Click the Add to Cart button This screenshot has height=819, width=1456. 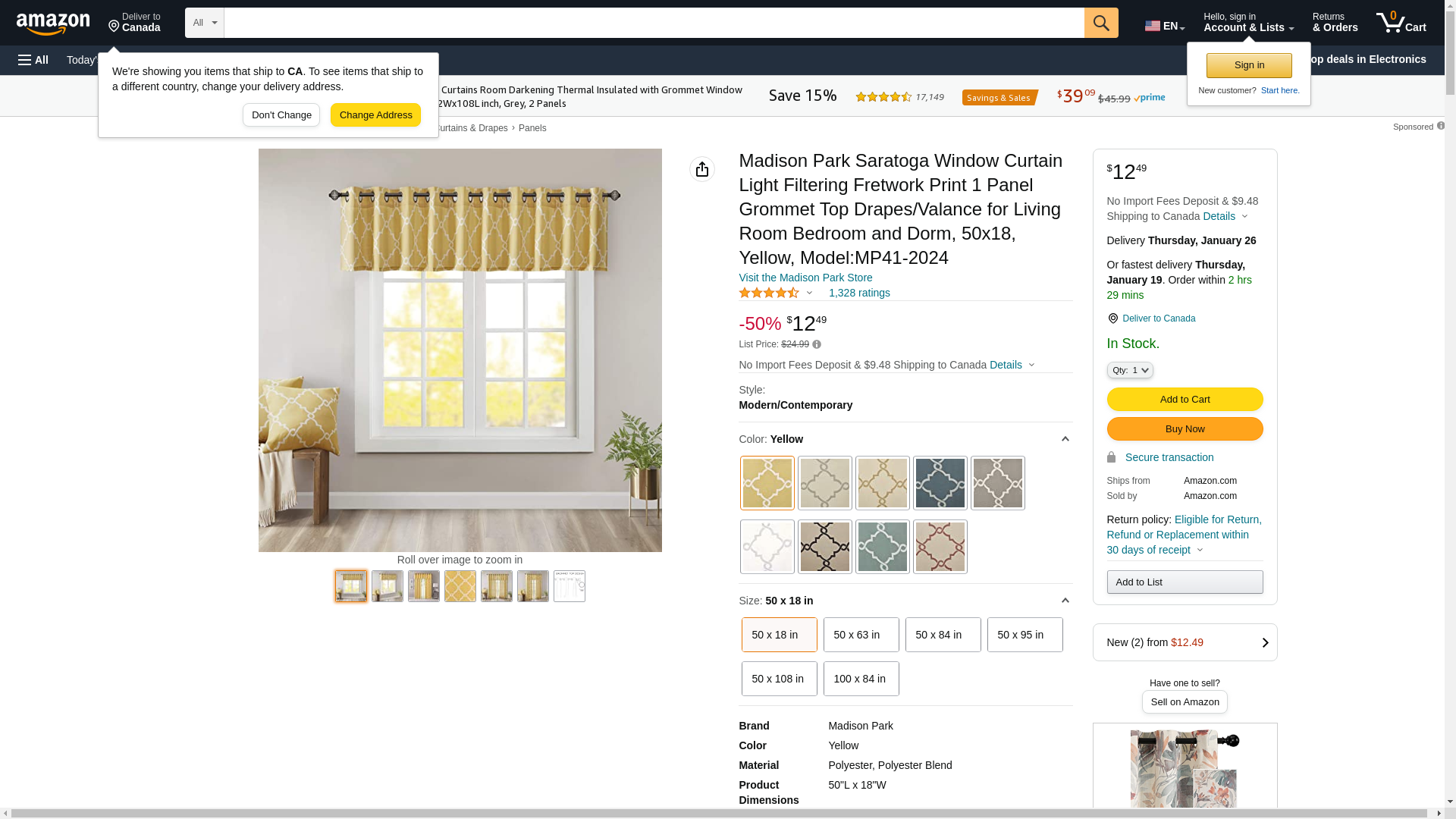click(1185, 400)
